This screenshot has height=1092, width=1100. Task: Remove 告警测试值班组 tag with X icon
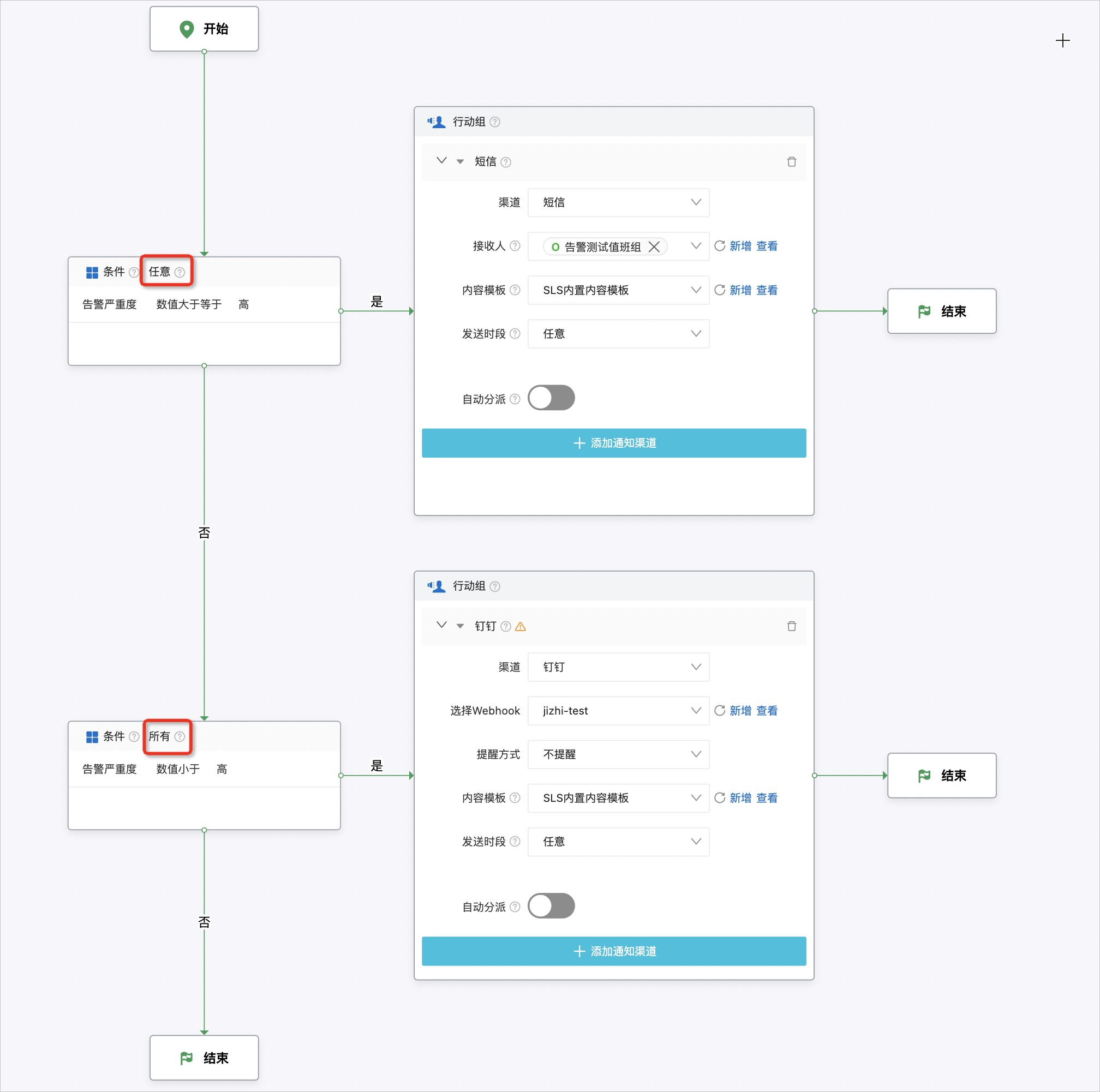(x=654, y=247)
